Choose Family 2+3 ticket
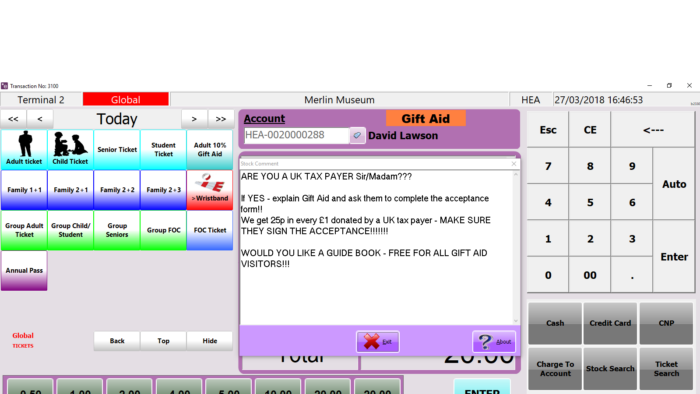Viewport: 700px width, 394px height. (x=163, y=190)
